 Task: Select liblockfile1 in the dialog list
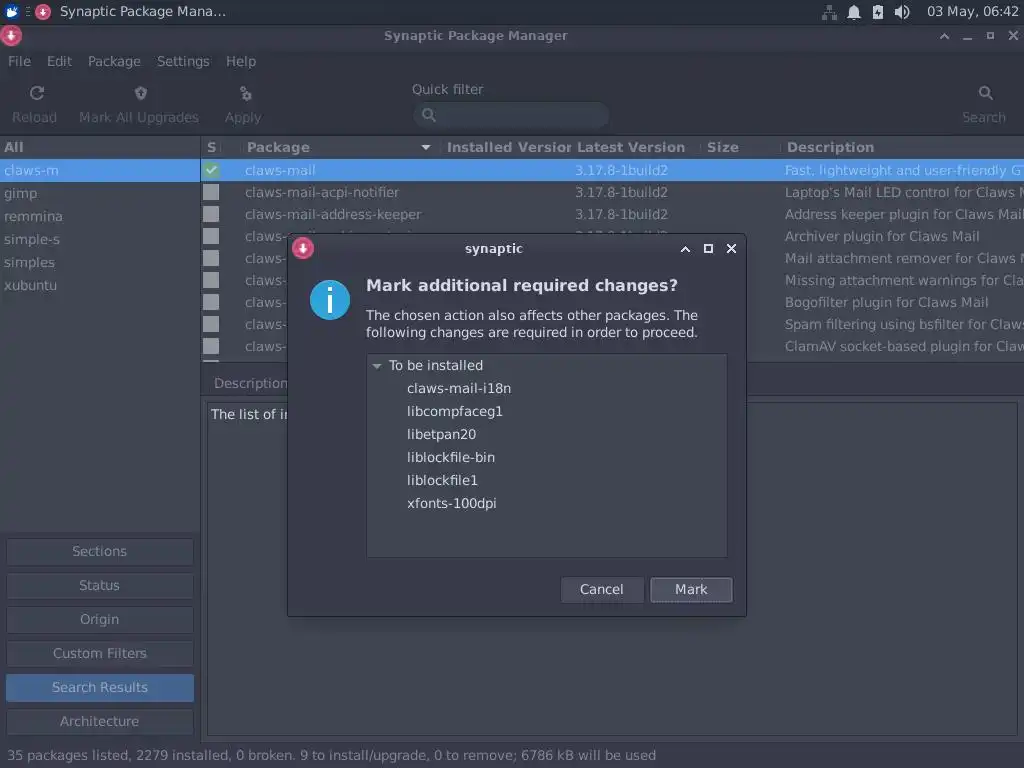pos(442,481)
